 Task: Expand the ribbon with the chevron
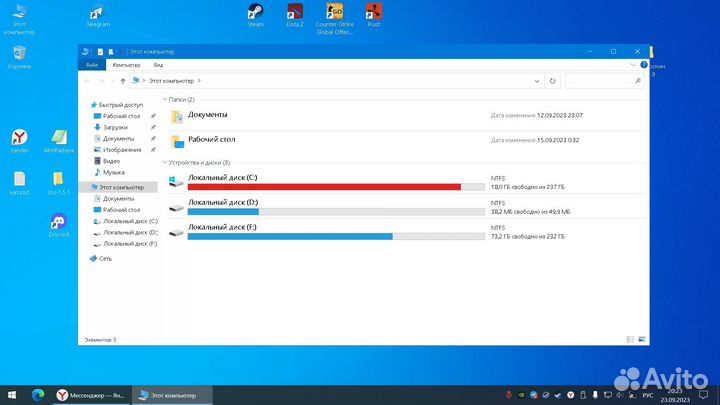[633, 65]
